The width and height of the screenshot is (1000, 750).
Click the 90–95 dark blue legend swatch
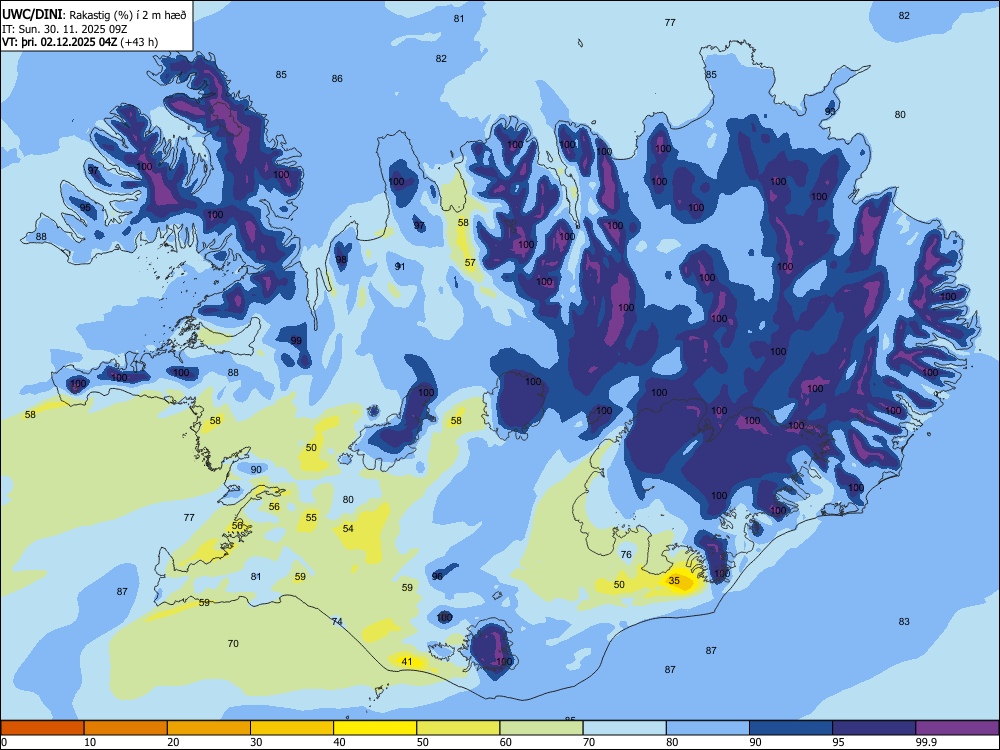coord(791,728)
